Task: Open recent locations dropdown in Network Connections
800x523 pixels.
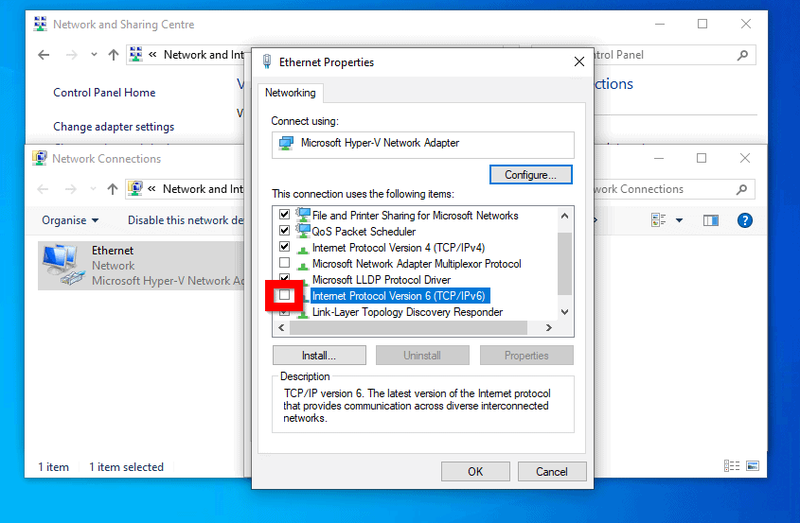Action: [93, 189]
